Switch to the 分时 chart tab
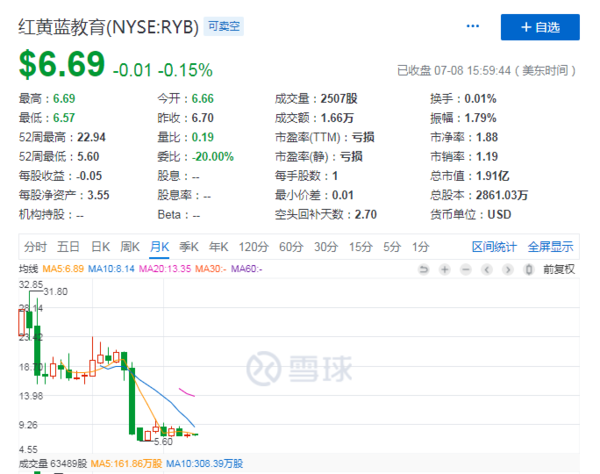The image size is (600, 474). (x=35, y=247)
